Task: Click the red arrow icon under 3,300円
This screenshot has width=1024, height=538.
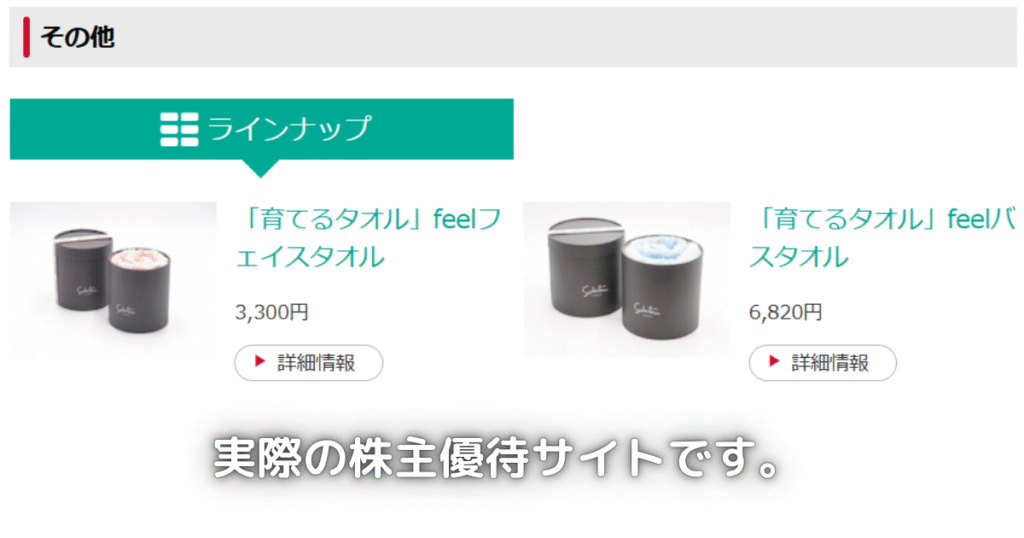Action: (260, 361)
